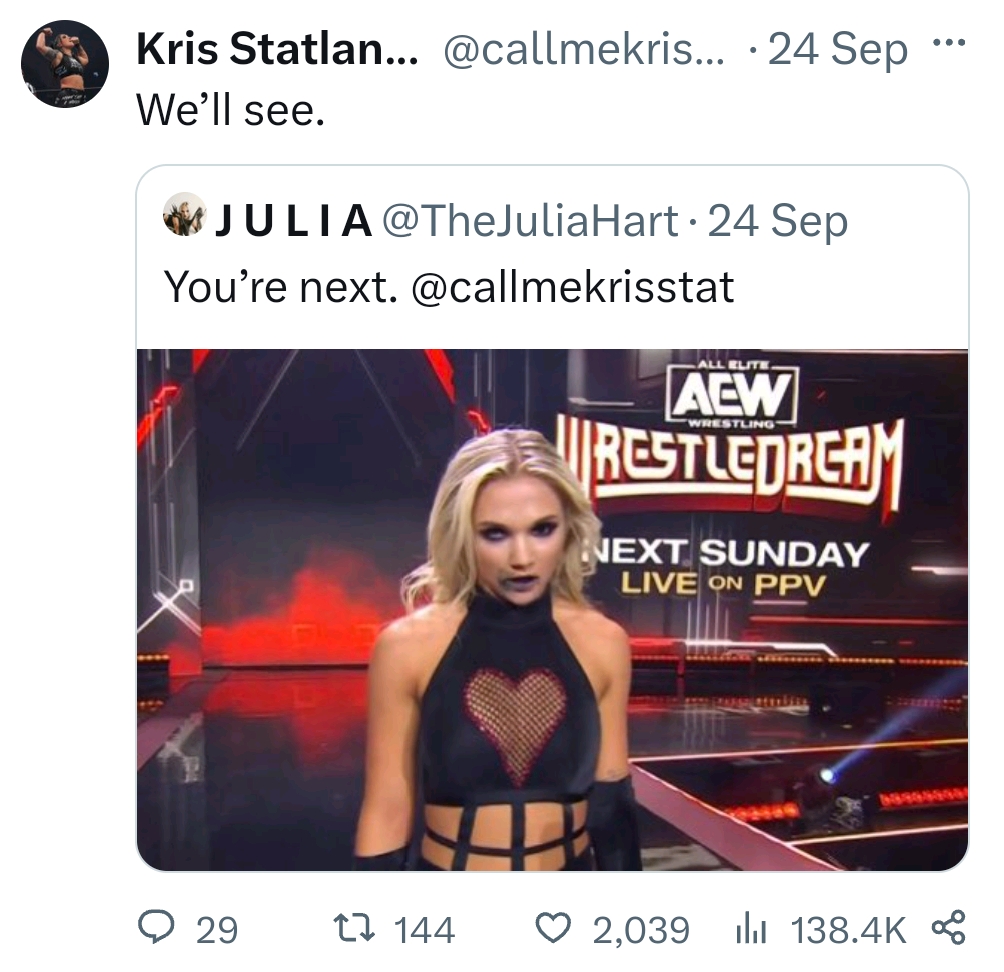Open the @callmekris... handle link
This screenshot has height=972, width=1004.
[584, 49]
